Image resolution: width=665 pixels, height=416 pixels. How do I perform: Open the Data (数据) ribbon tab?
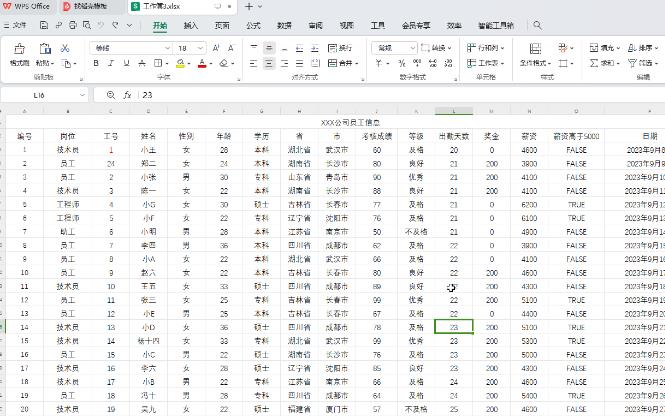pos(284,25)
